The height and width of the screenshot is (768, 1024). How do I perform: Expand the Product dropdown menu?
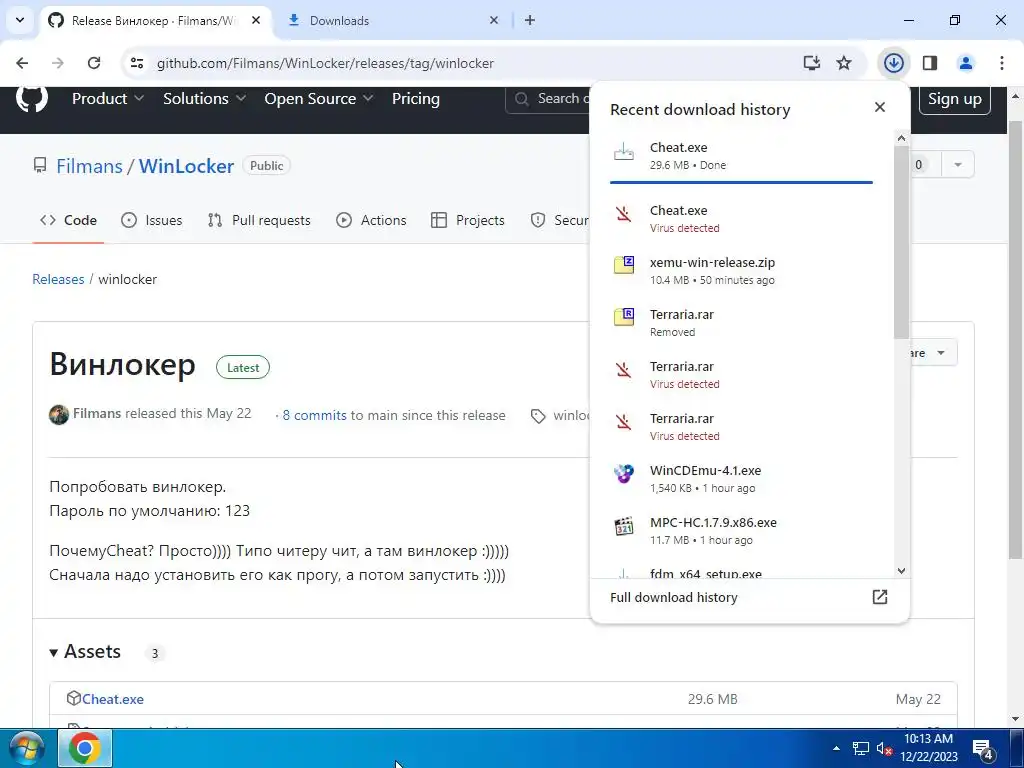[108, 99]
